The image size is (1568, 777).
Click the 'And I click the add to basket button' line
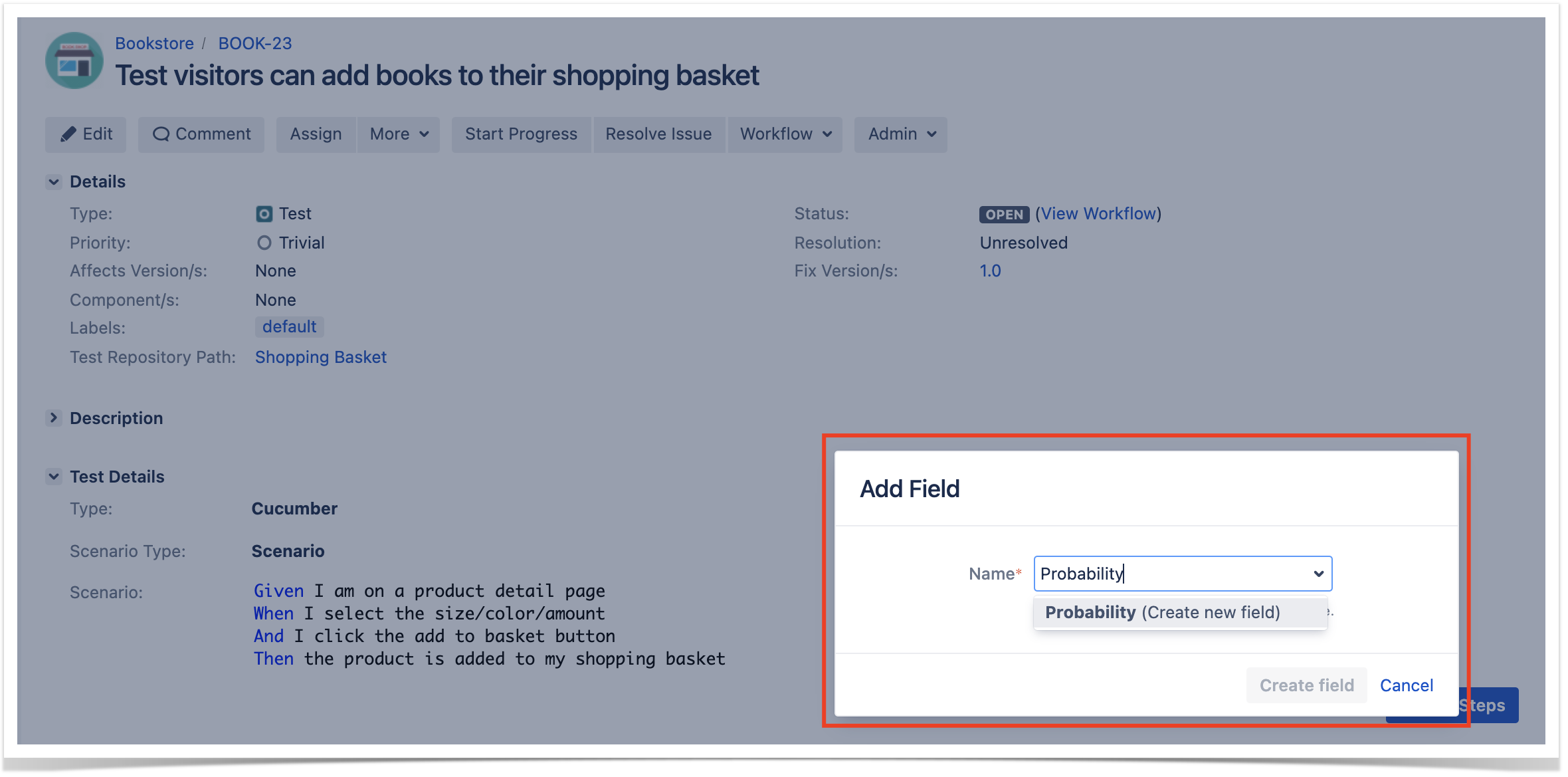click(435, 636)
